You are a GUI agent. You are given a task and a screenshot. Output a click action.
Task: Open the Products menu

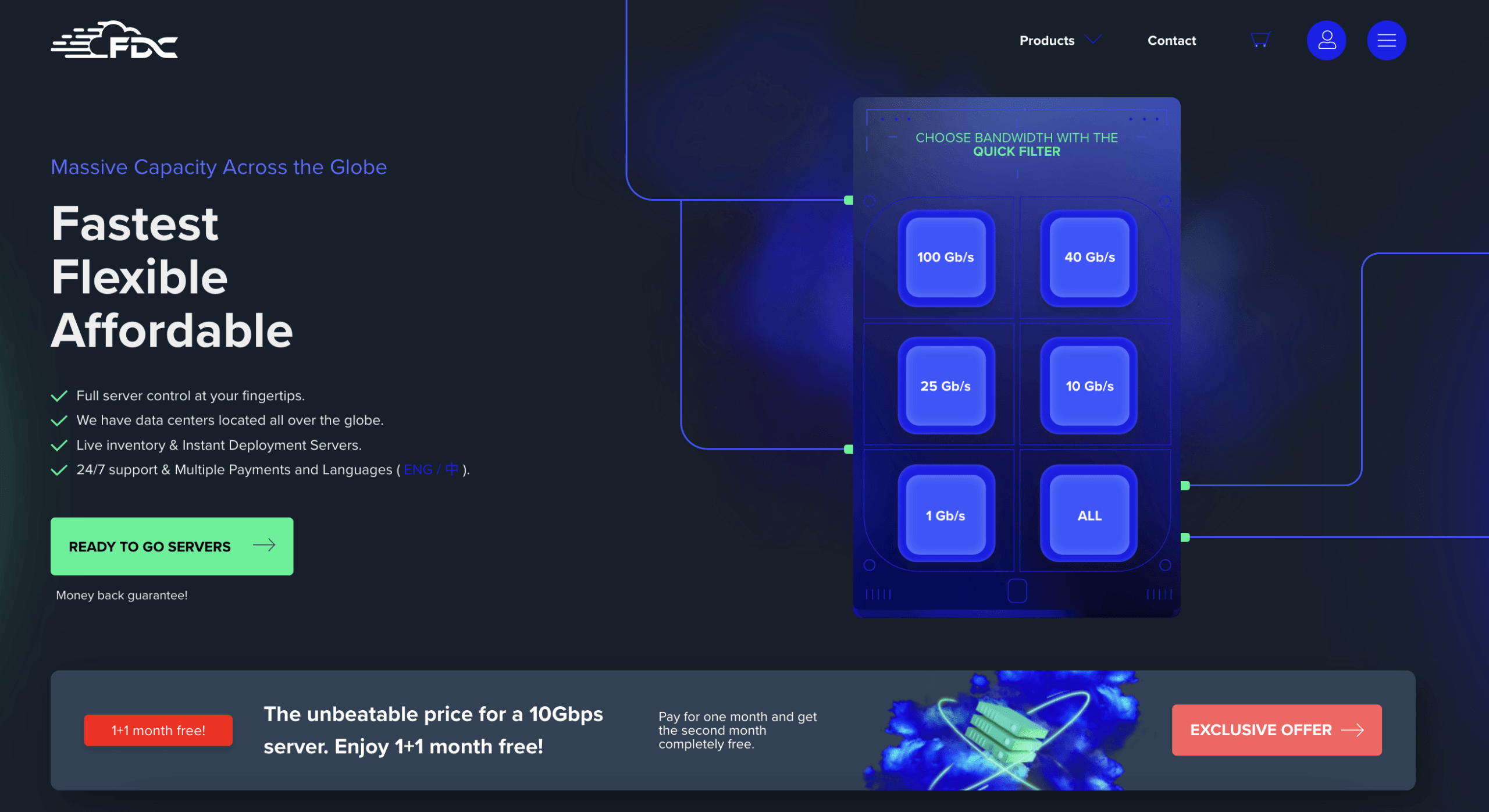tap(1046, 41)
